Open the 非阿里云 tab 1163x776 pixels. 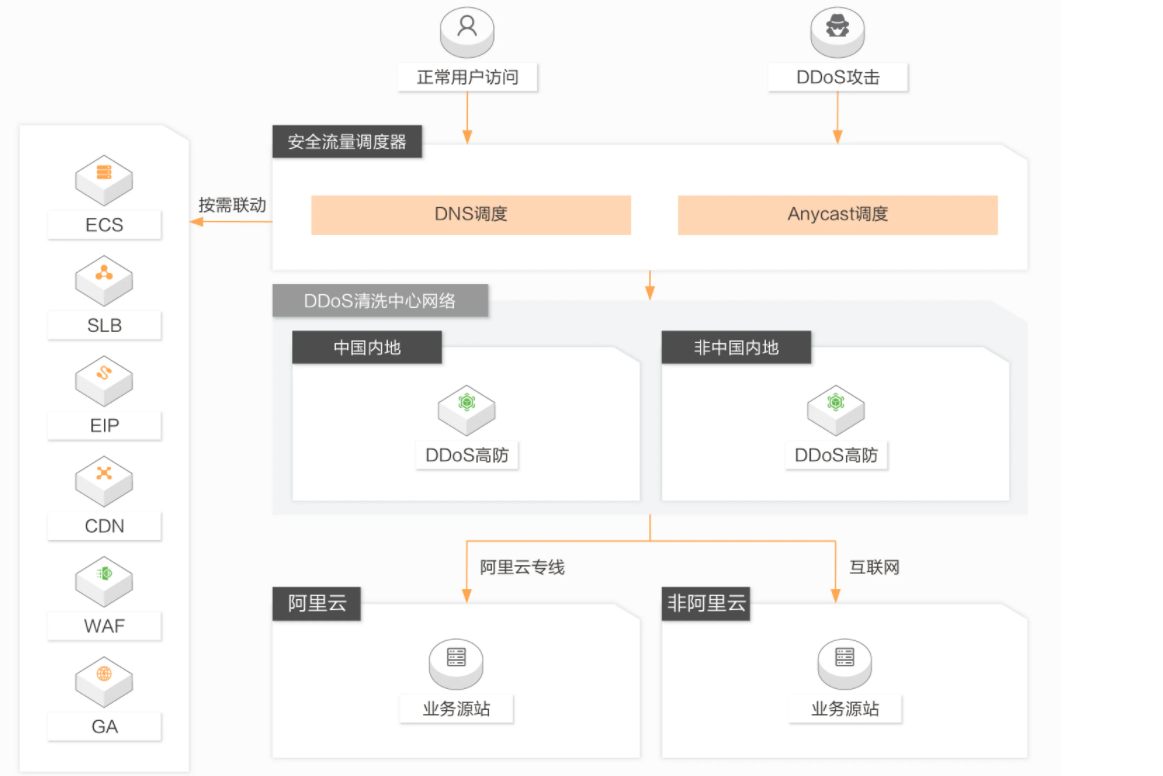[705, 604]
